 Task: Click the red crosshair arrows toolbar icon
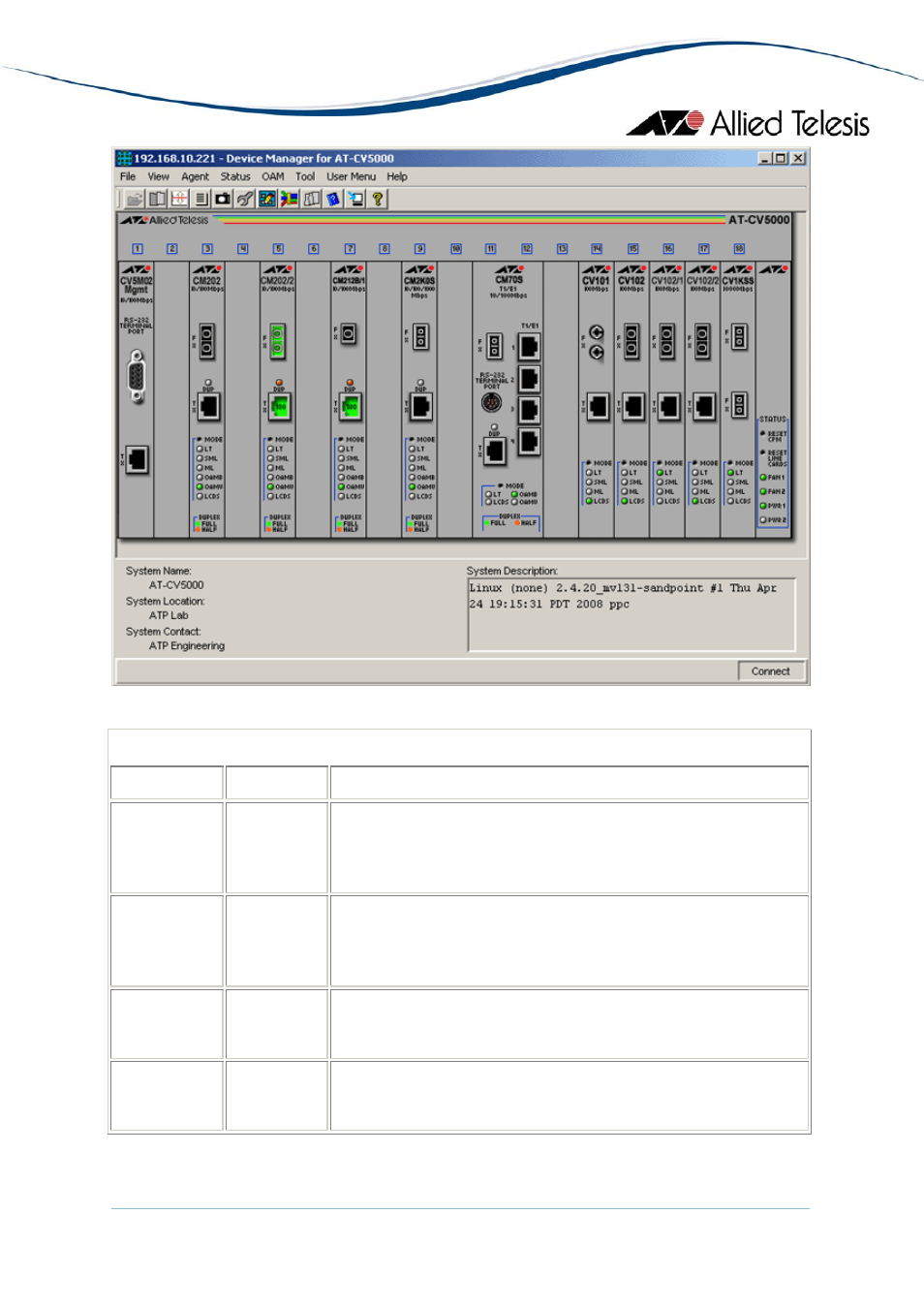click(179, 199)
